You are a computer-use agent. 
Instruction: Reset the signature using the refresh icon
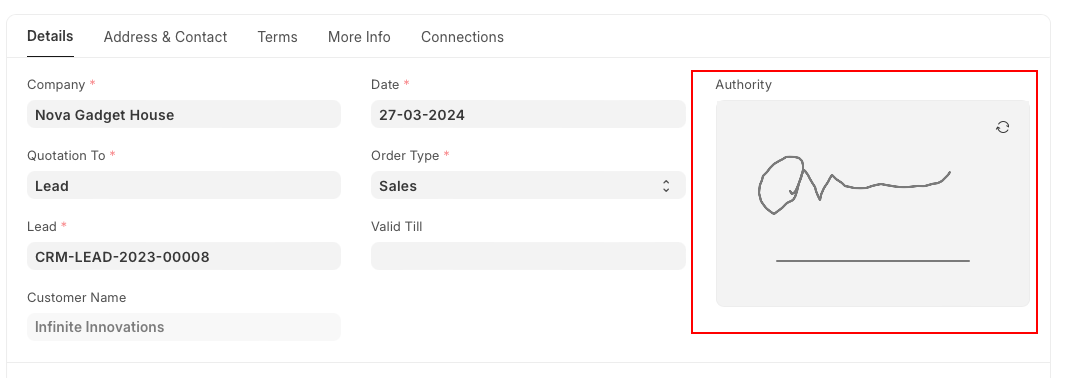point(1002,127)
